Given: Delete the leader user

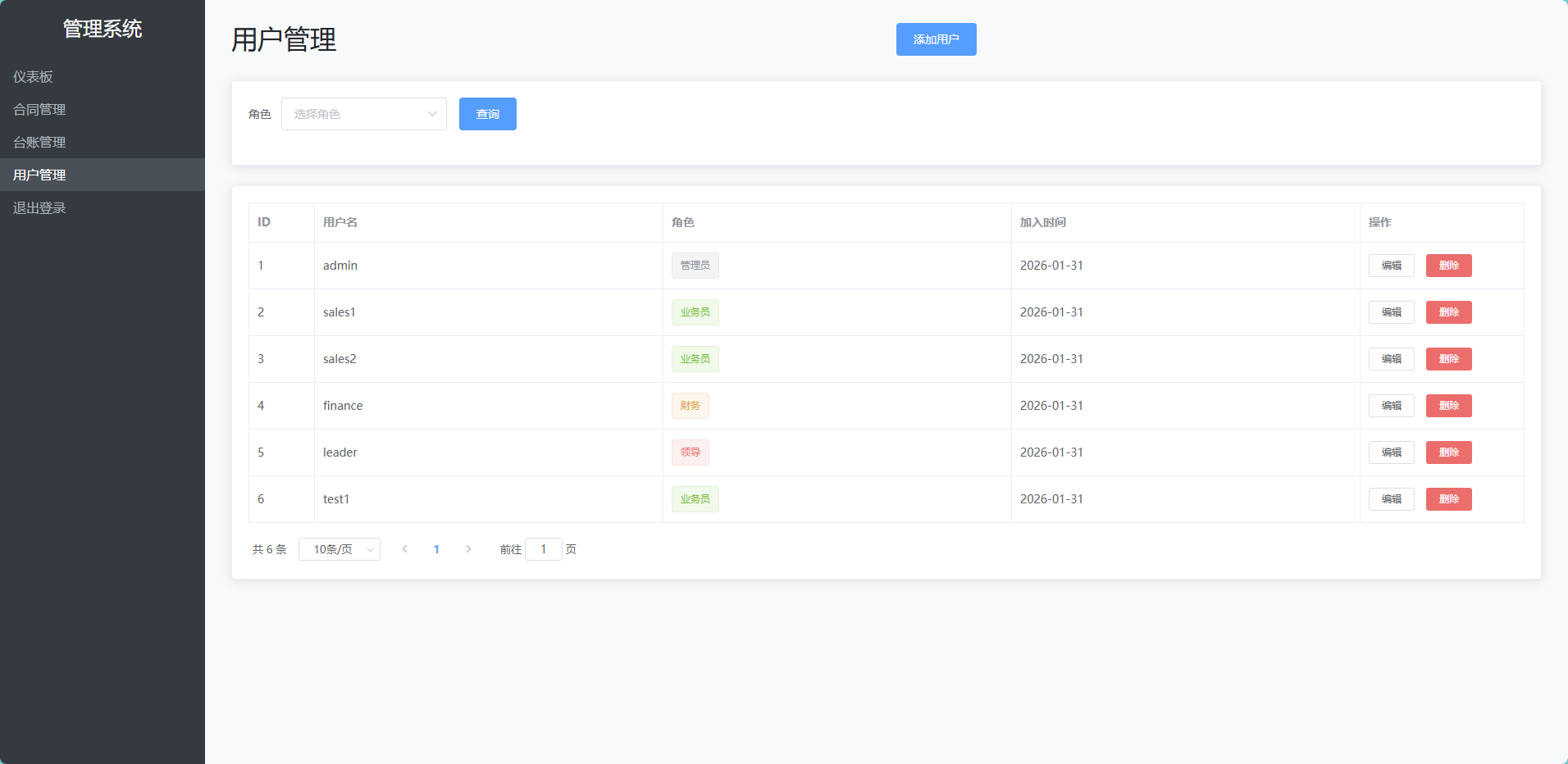Looking at the screenshot, I should 1448,452.
